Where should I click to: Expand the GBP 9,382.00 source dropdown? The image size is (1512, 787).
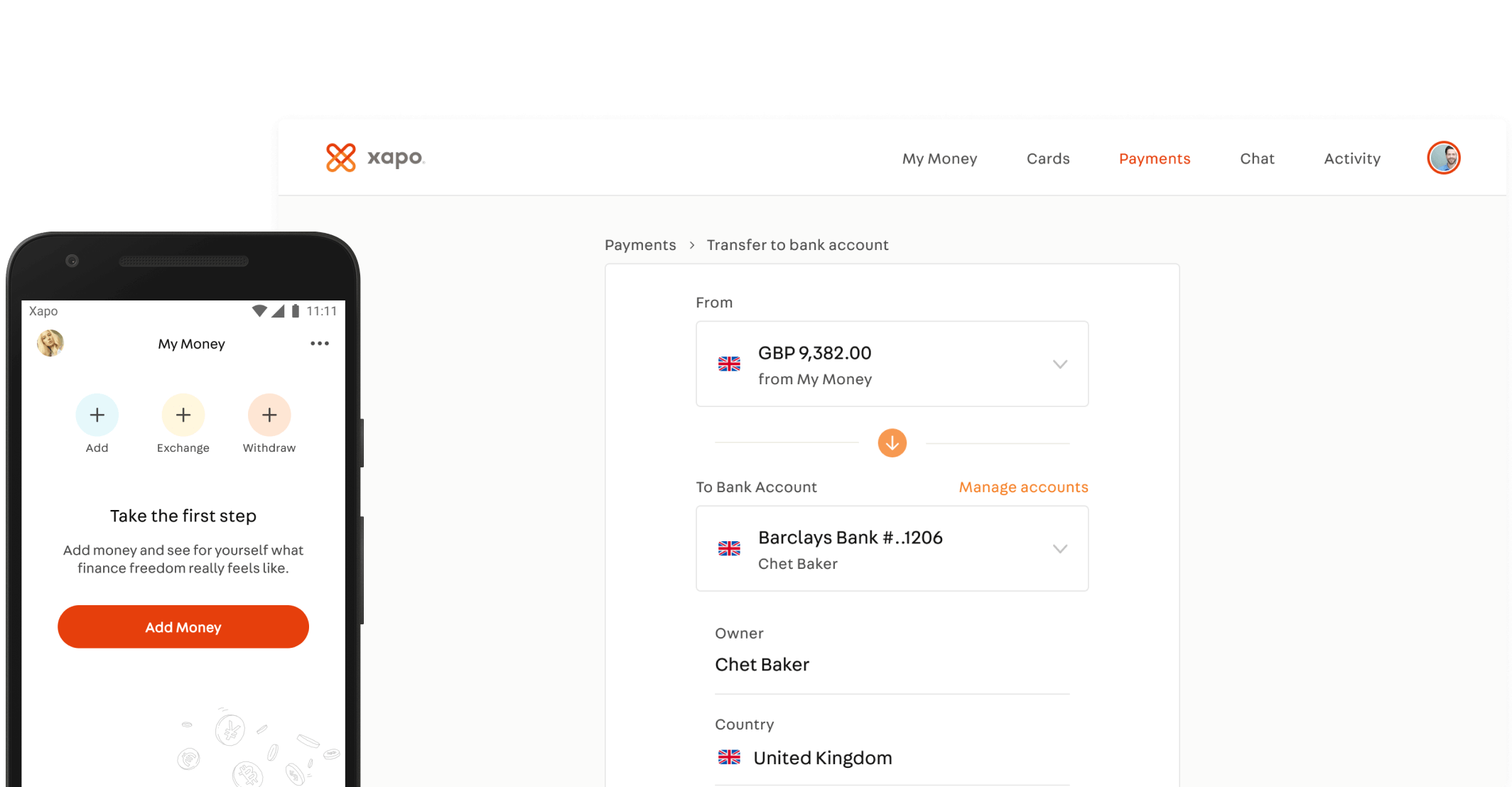[1059, 363]
